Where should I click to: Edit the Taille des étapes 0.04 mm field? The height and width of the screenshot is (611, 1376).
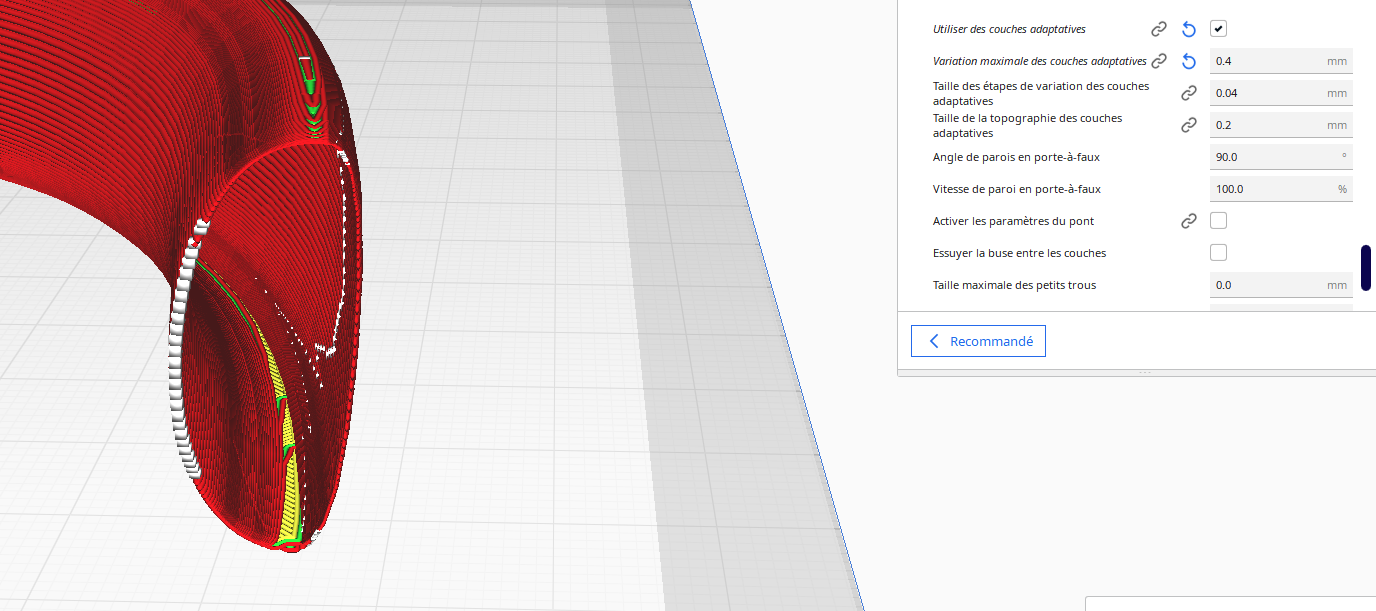click(1281, 93)
